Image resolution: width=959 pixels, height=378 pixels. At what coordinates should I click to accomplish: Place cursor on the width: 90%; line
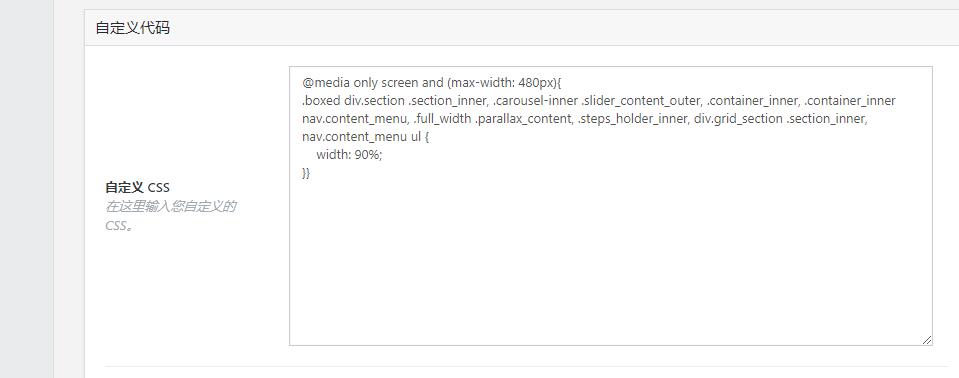coord(349,155)
